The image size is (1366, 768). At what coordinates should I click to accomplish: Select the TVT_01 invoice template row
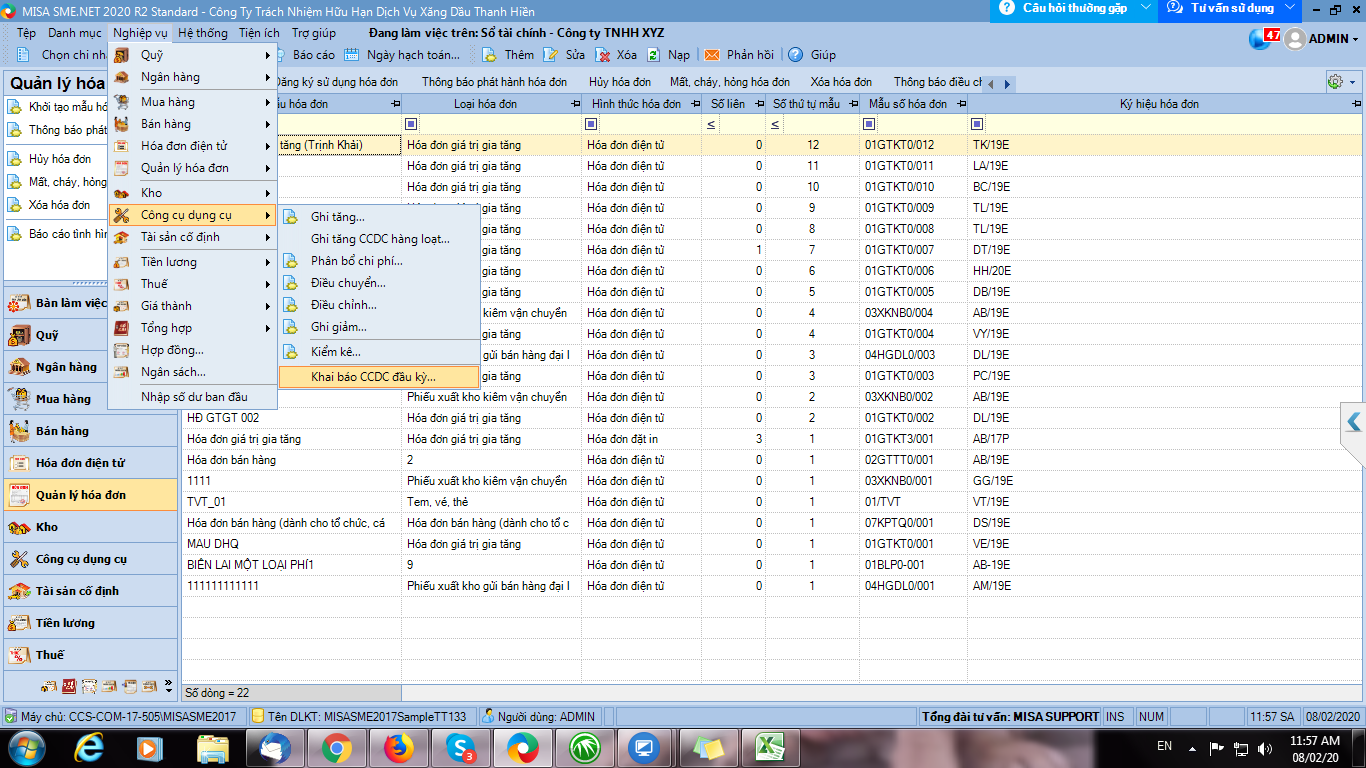(x=770, y=502)
